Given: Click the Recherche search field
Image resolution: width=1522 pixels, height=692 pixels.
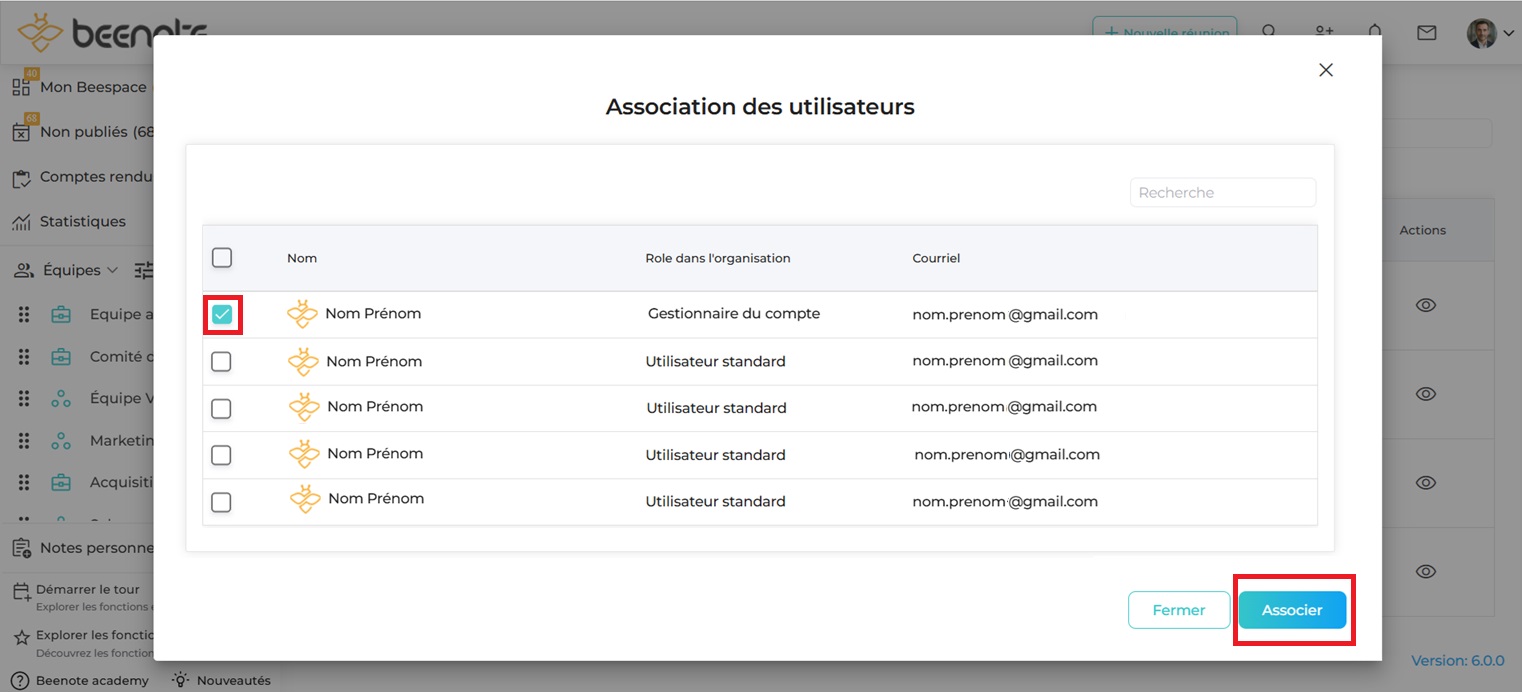Looking at the screenshot, I should click(x=1222, y=193).
